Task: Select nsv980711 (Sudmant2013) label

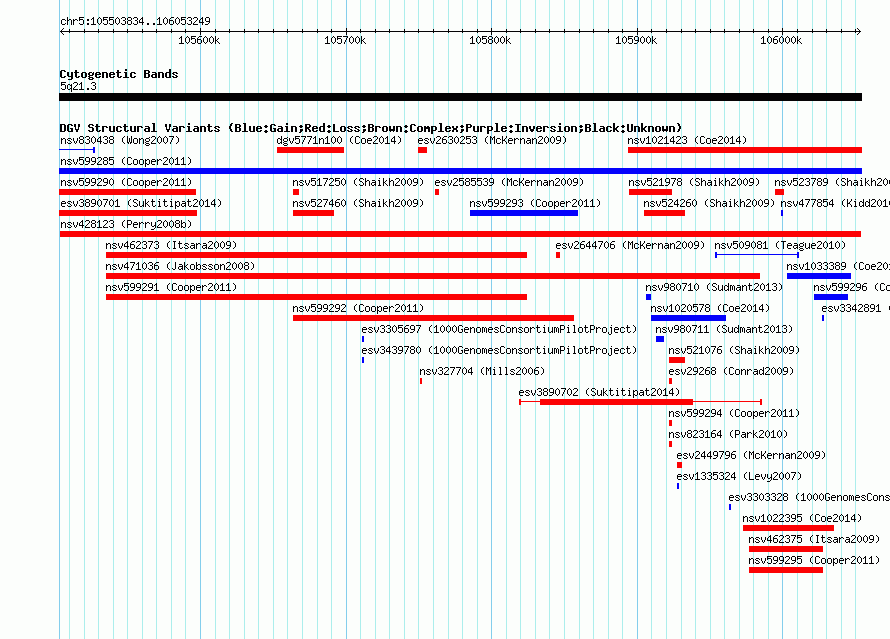Action: coord(724,329)
